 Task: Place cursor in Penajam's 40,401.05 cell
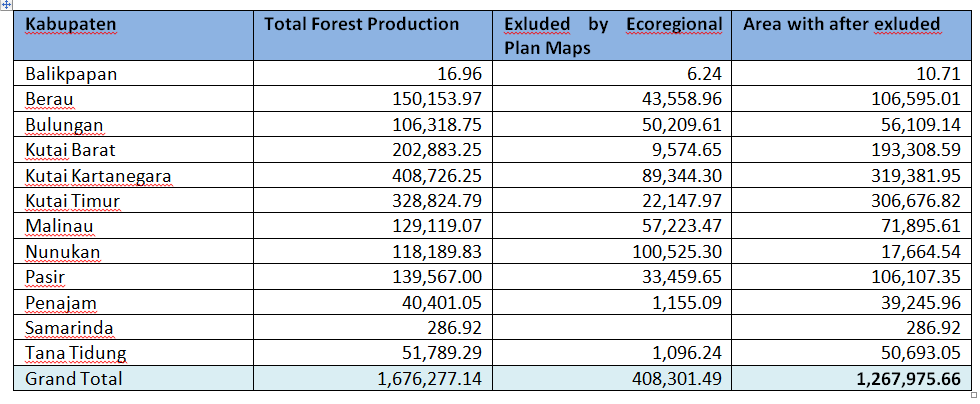point(442,302)
